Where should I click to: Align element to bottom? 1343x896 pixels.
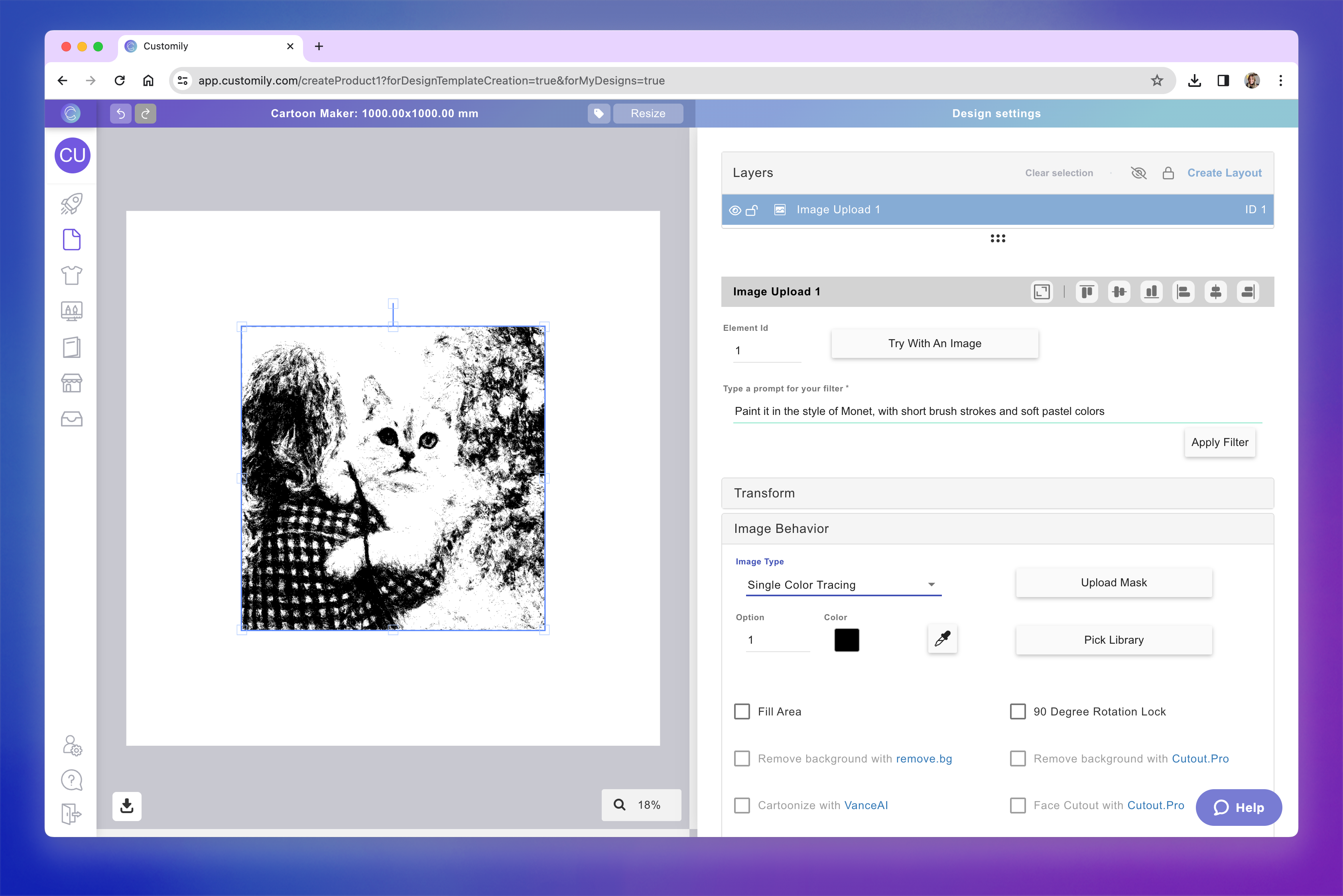point(1152,292)
